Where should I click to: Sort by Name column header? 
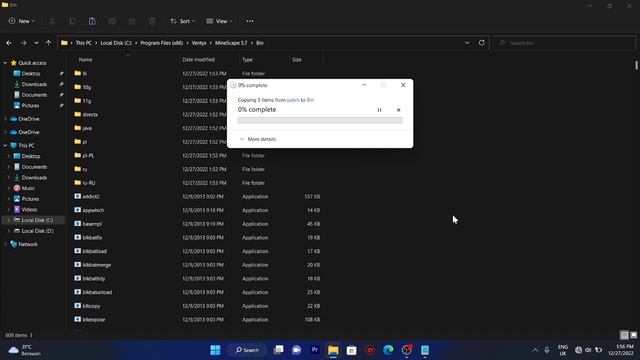point(85,60)
